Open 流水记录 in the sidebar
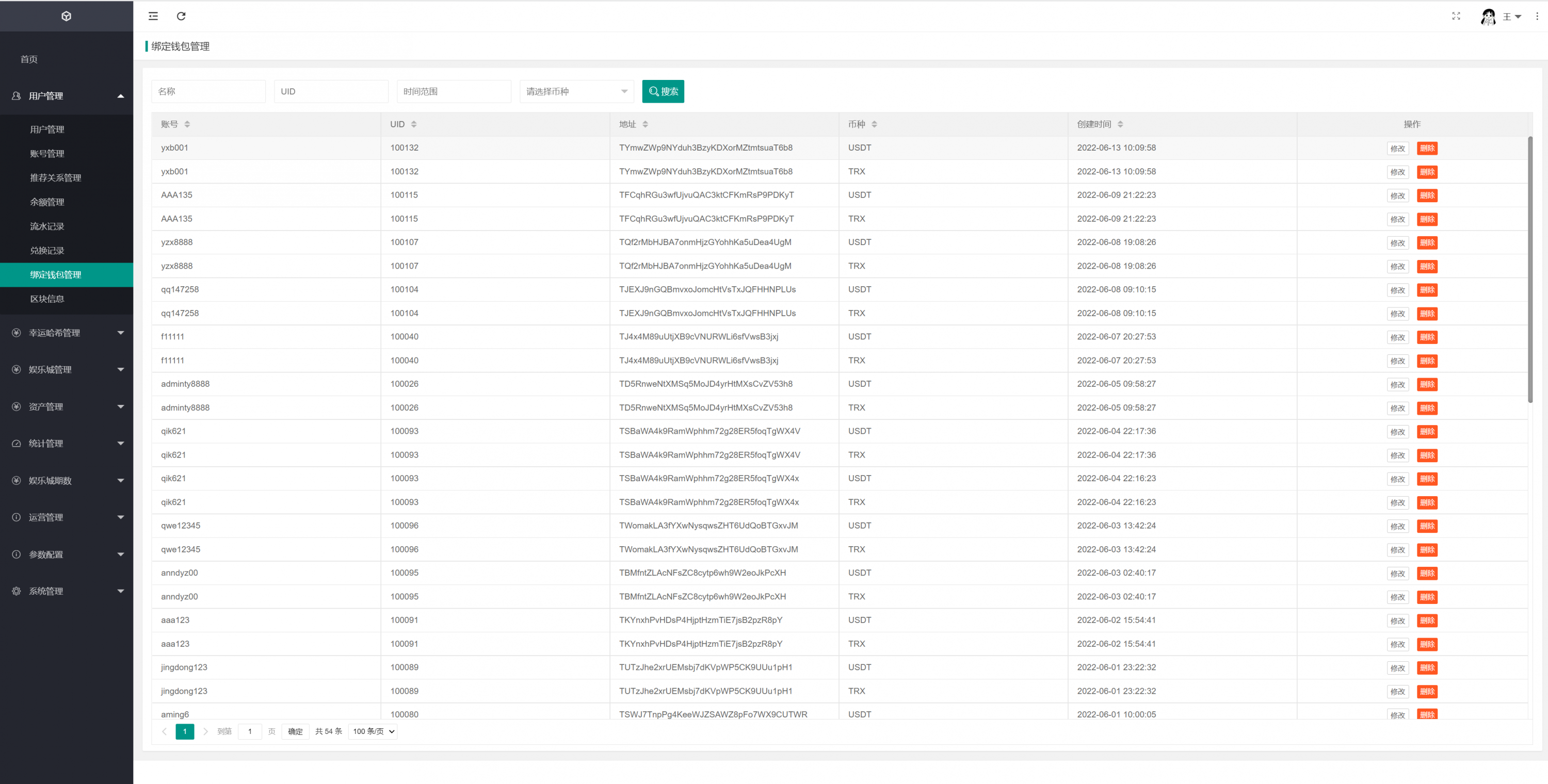The height and width of the screenshot is (784, 1548). click(x=47, y=226)
